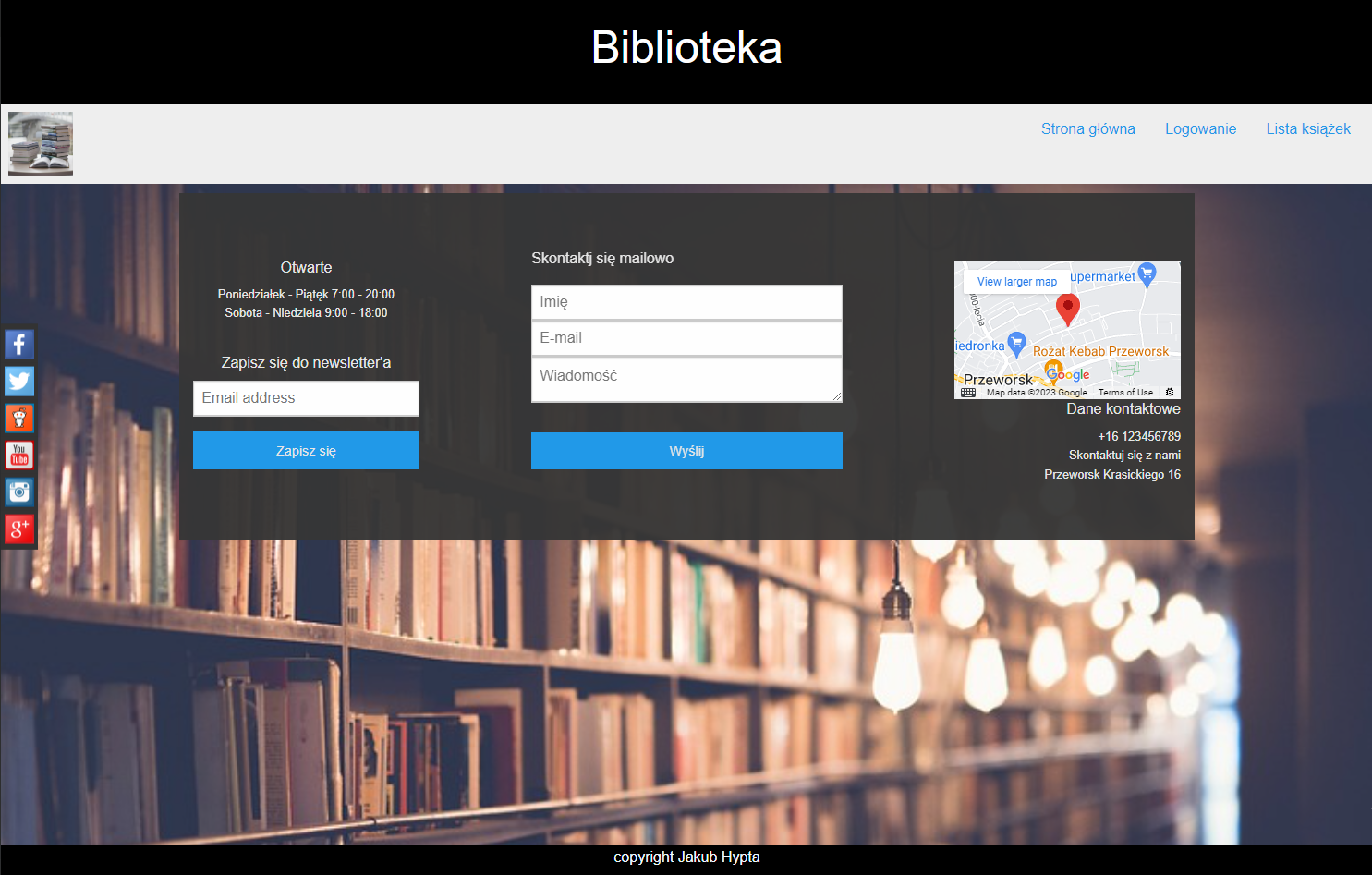Click the Zapisz się newsletter button

pos(306,450)
